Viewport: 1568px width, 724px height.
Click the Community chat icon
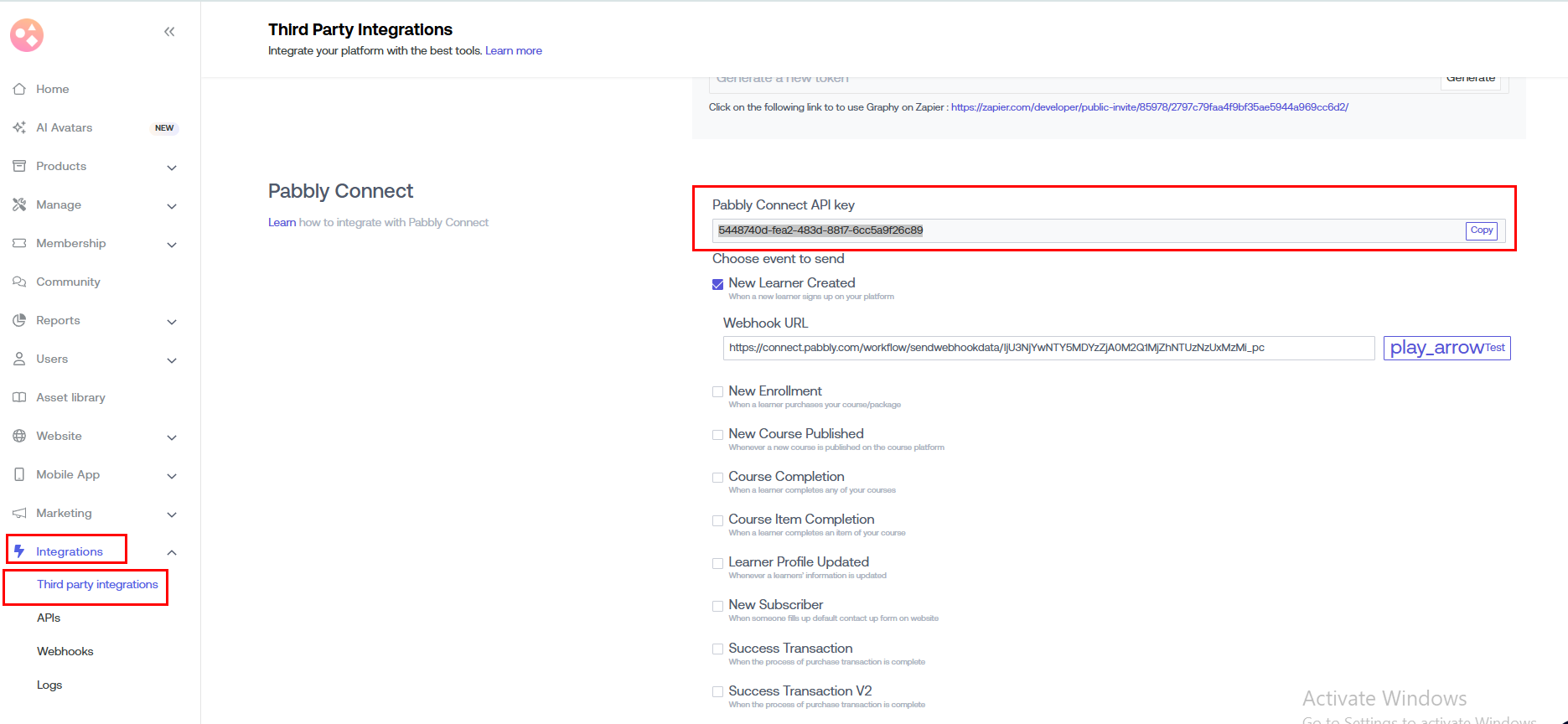point(19,282)
